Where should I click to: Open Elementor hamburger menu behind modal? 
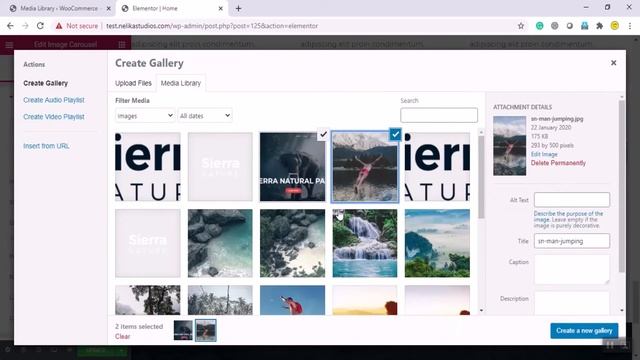[x=9, y=44]
